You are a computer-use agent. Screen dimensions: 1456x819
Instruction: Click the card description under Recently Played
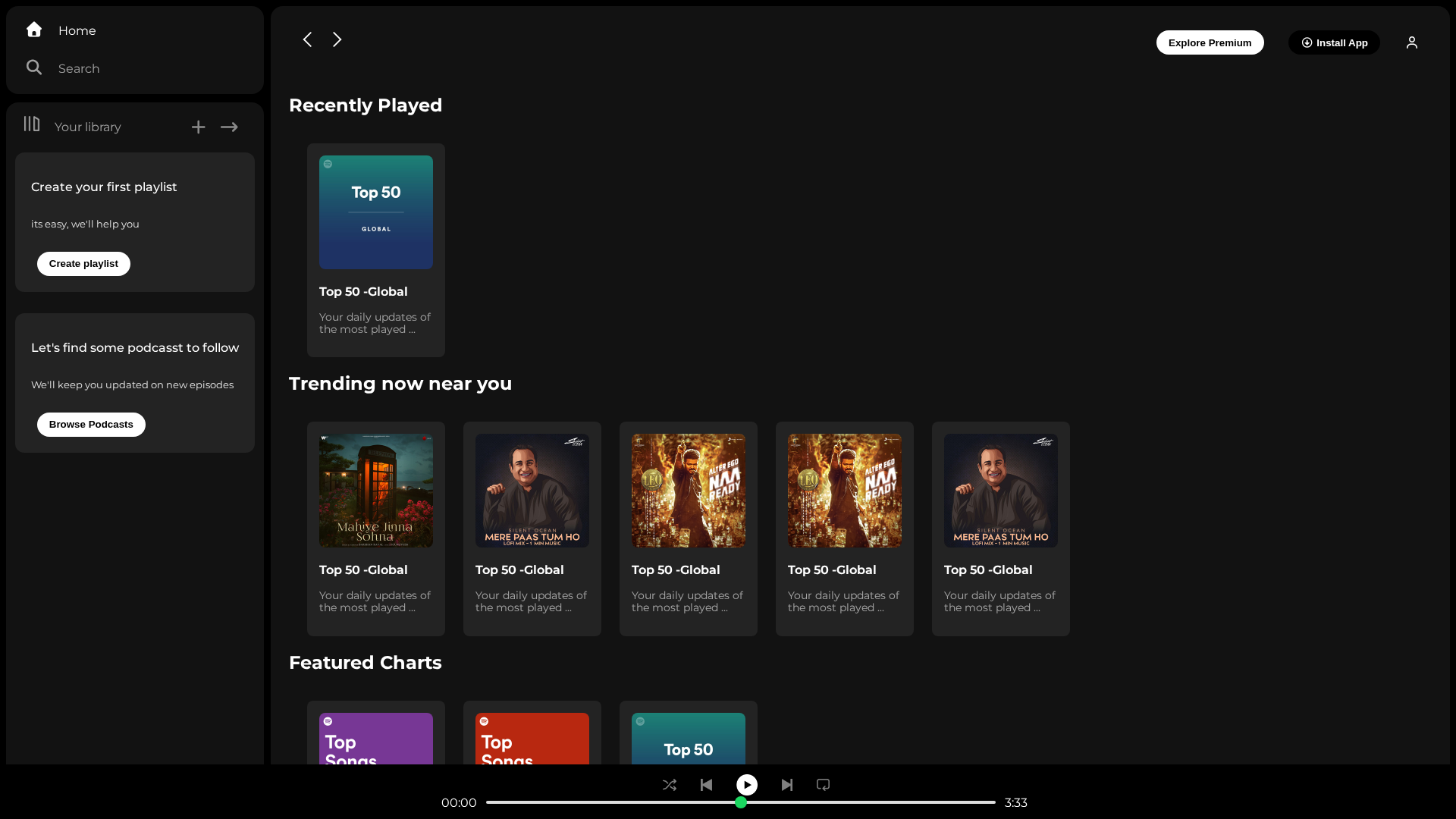pos(375,323)
